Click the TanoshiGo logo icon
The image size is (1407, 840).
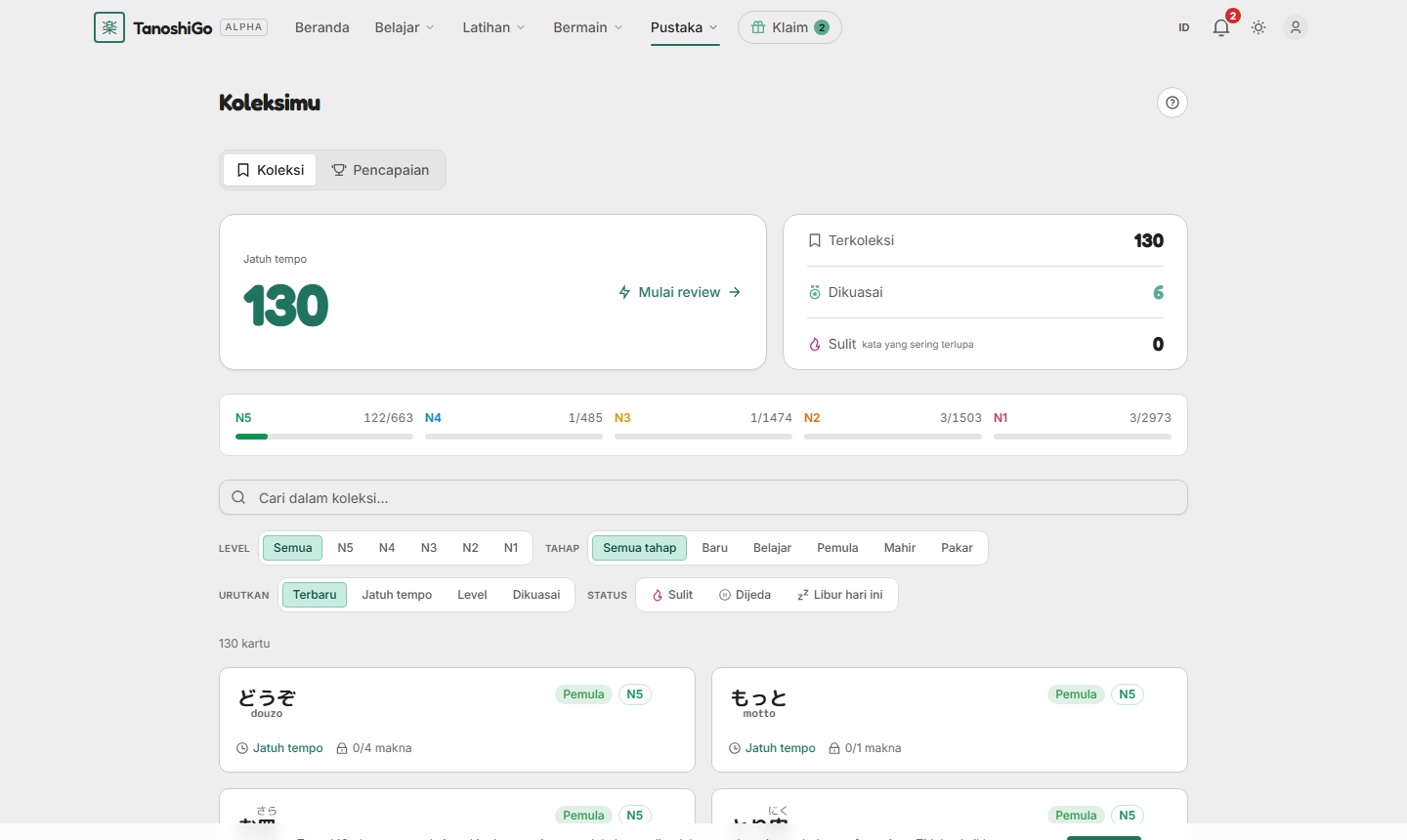(109, 27)
